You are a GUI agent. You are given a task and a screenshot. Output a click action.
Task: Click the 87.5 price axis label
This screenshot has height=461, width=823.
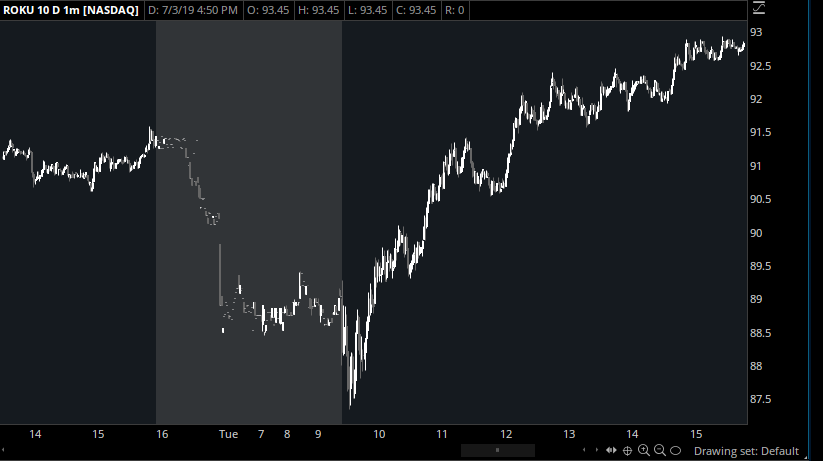[x=761, y=399]
